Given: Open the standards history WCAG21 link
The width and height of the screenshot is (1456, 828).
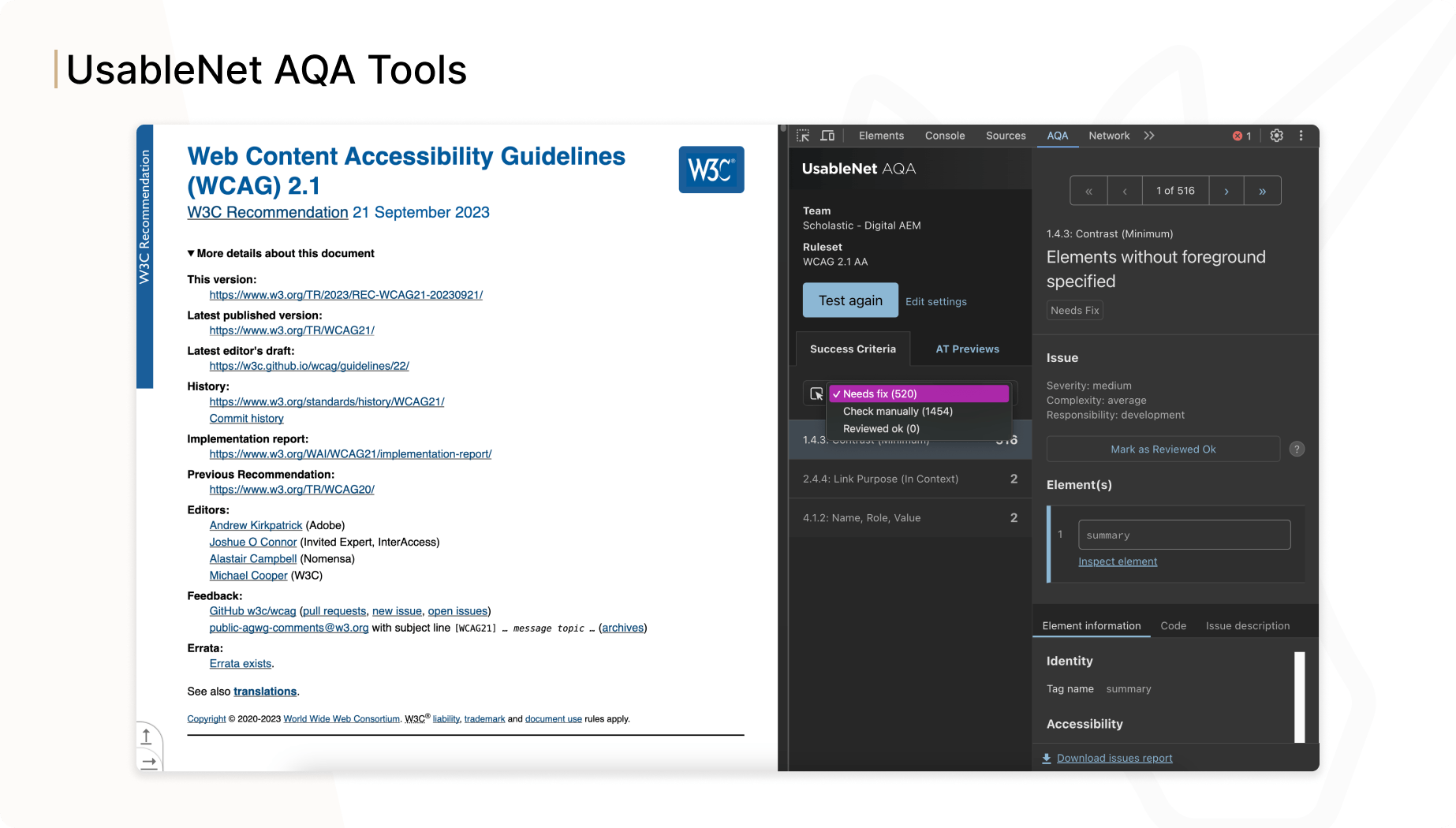Looking at the screenshot, I should (x=327, y=401).
